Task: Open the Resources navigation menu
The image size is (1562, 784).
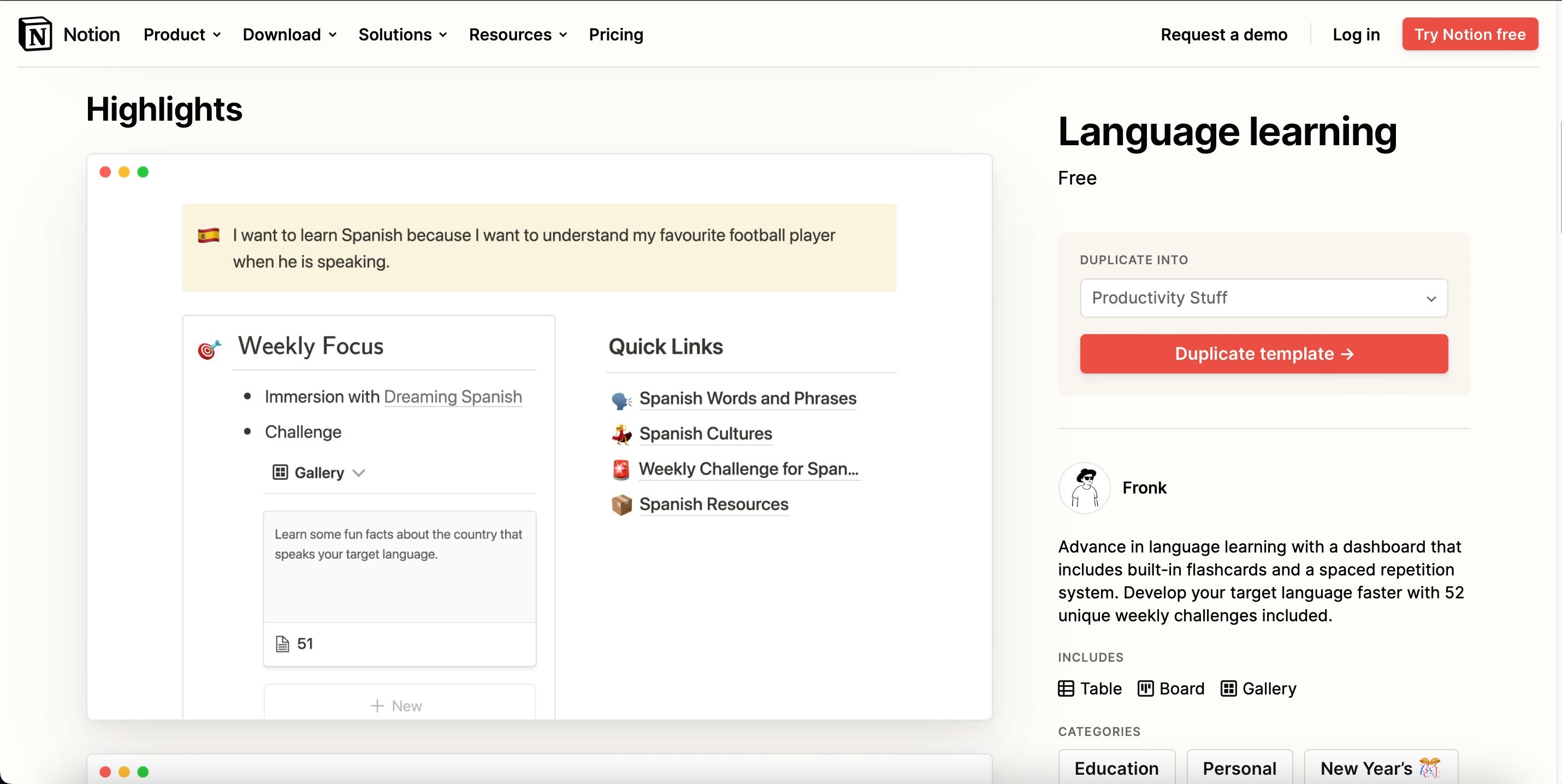Action: tap(518, 34)
